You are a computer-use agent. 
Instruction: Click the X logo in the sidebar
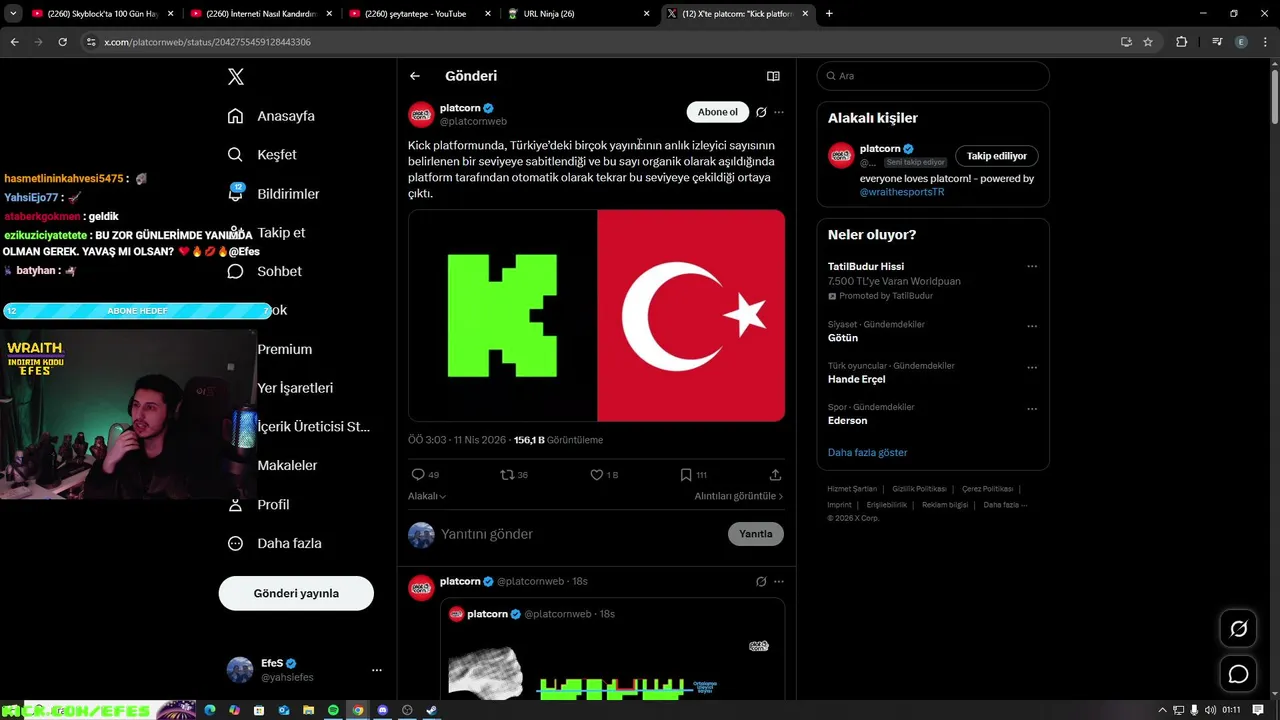(x=235, y=77)
